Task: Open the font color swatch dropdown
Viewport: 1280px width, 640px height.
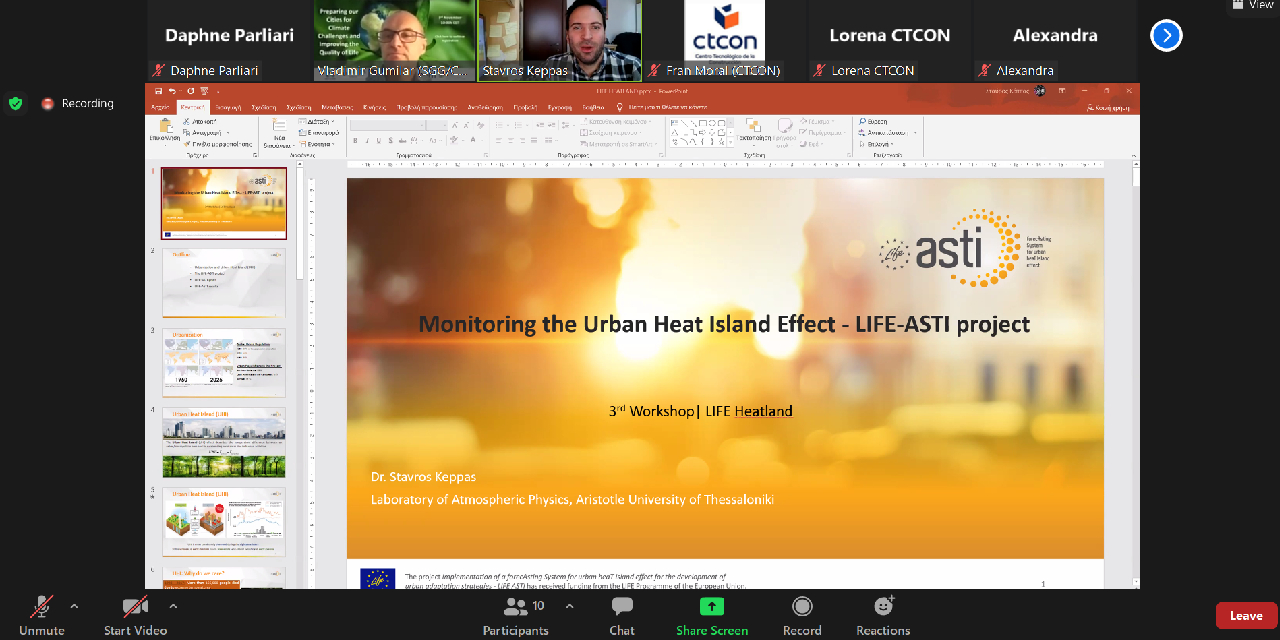Action: tap(482, 140)
